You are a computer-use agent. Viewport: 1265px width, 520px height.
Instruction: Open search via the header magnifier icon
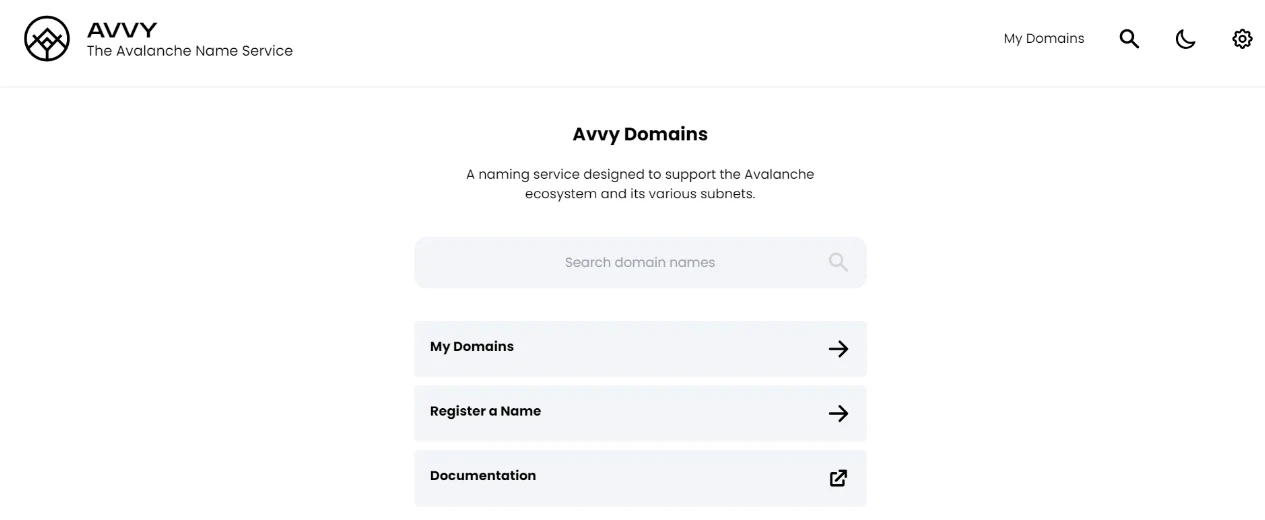tap(1129, 39)
